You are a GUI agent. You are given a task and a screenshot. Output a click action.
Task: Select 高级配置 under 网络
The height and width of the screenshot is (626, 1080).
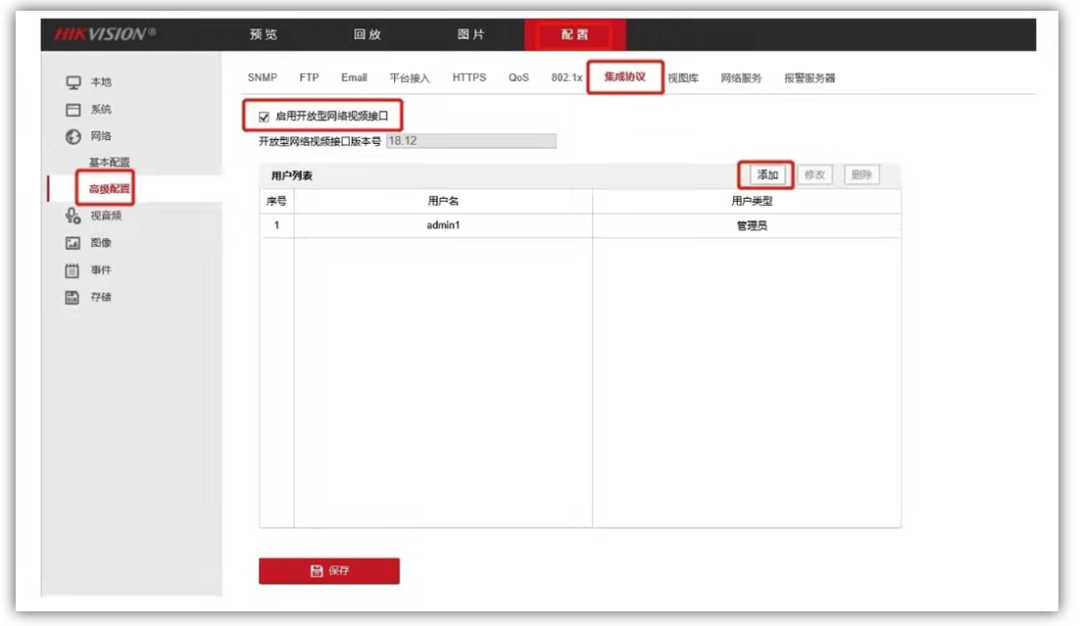109,189
